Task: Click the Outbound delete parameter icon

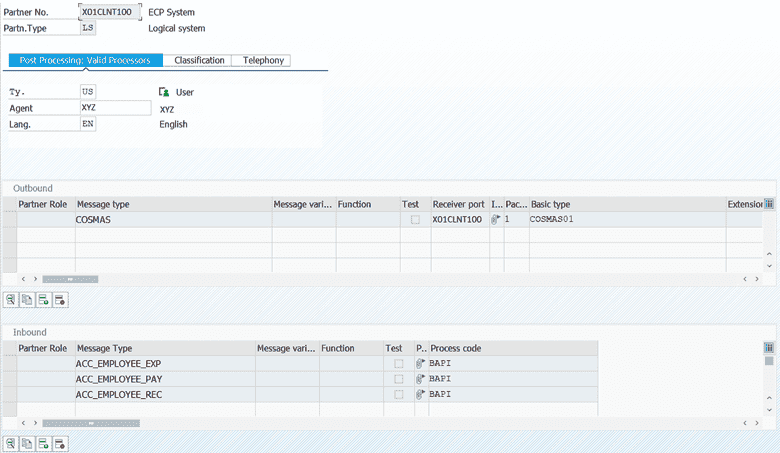Action: pos(60,299)
